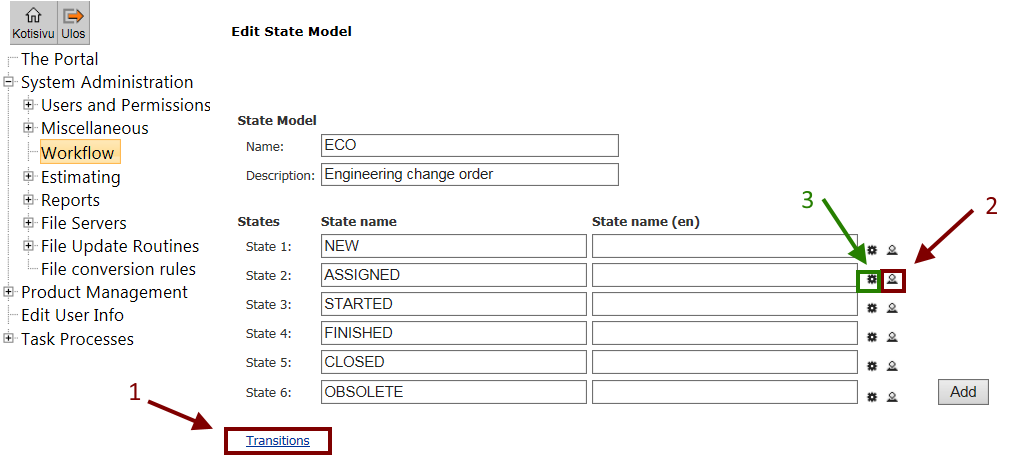Click user icon for state OBSOLETE
Image resolution: width=1024 pixels, height=462 pixels.
tap(892, 396)
